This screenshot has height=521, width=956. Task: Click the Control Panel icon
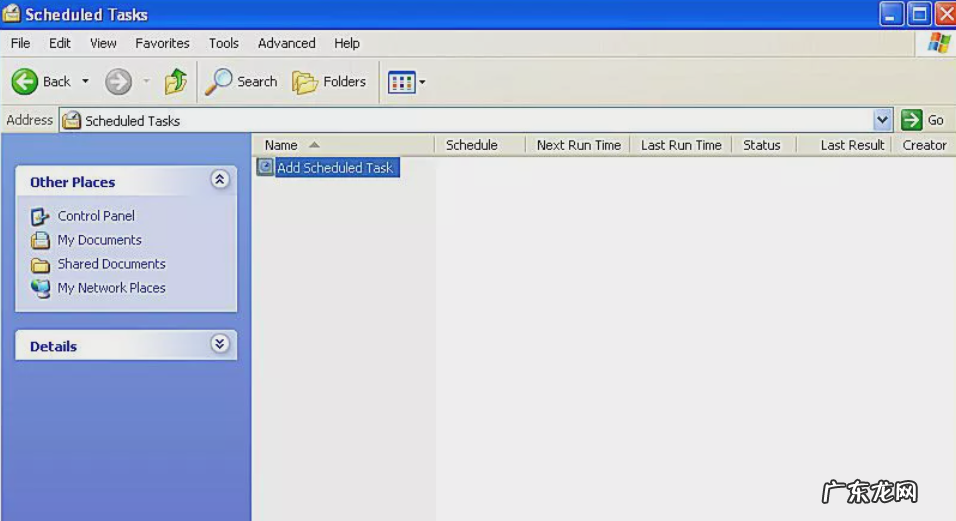tap(40, 216)
